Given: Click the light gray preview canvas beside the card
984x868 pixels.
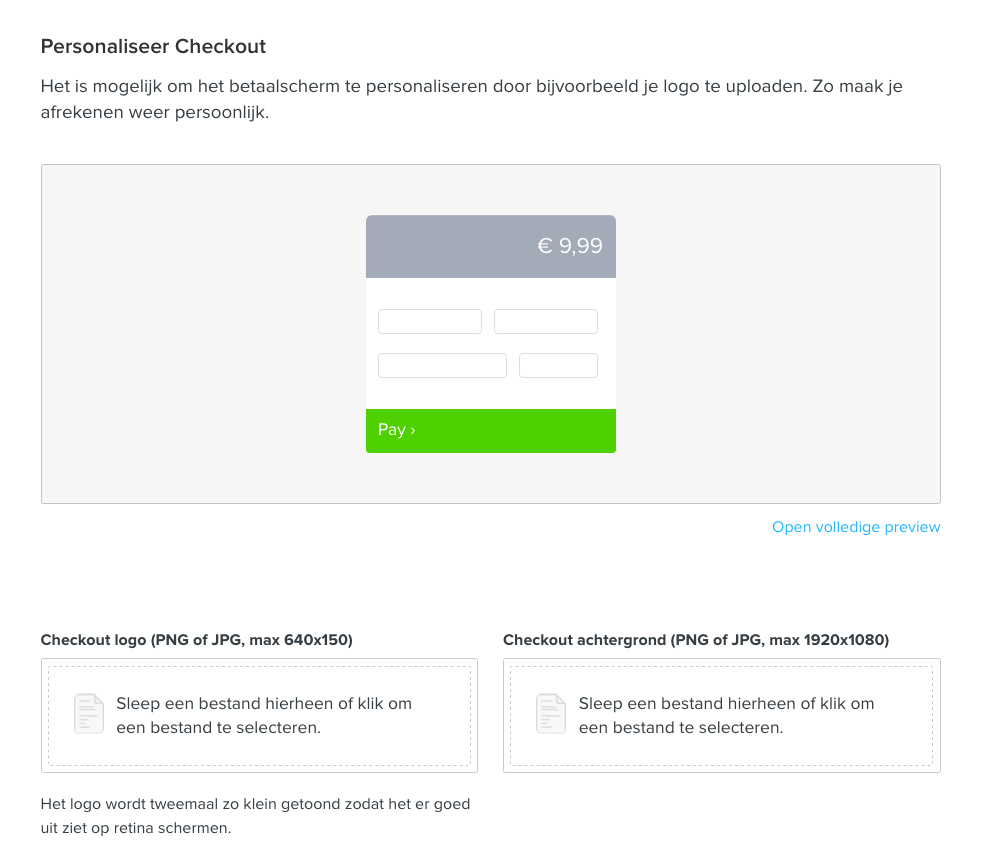Looking at the screenshot, I should tap(778, 334).
